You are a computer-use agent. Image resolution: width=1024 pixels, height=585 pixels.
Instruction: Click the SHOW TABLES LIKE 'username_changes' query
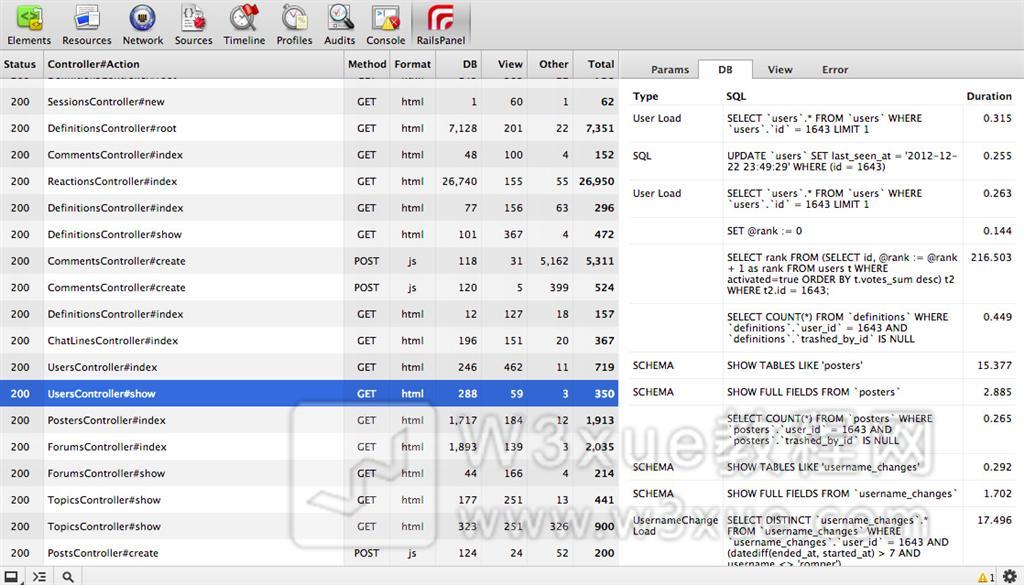[x=823, y=467]
